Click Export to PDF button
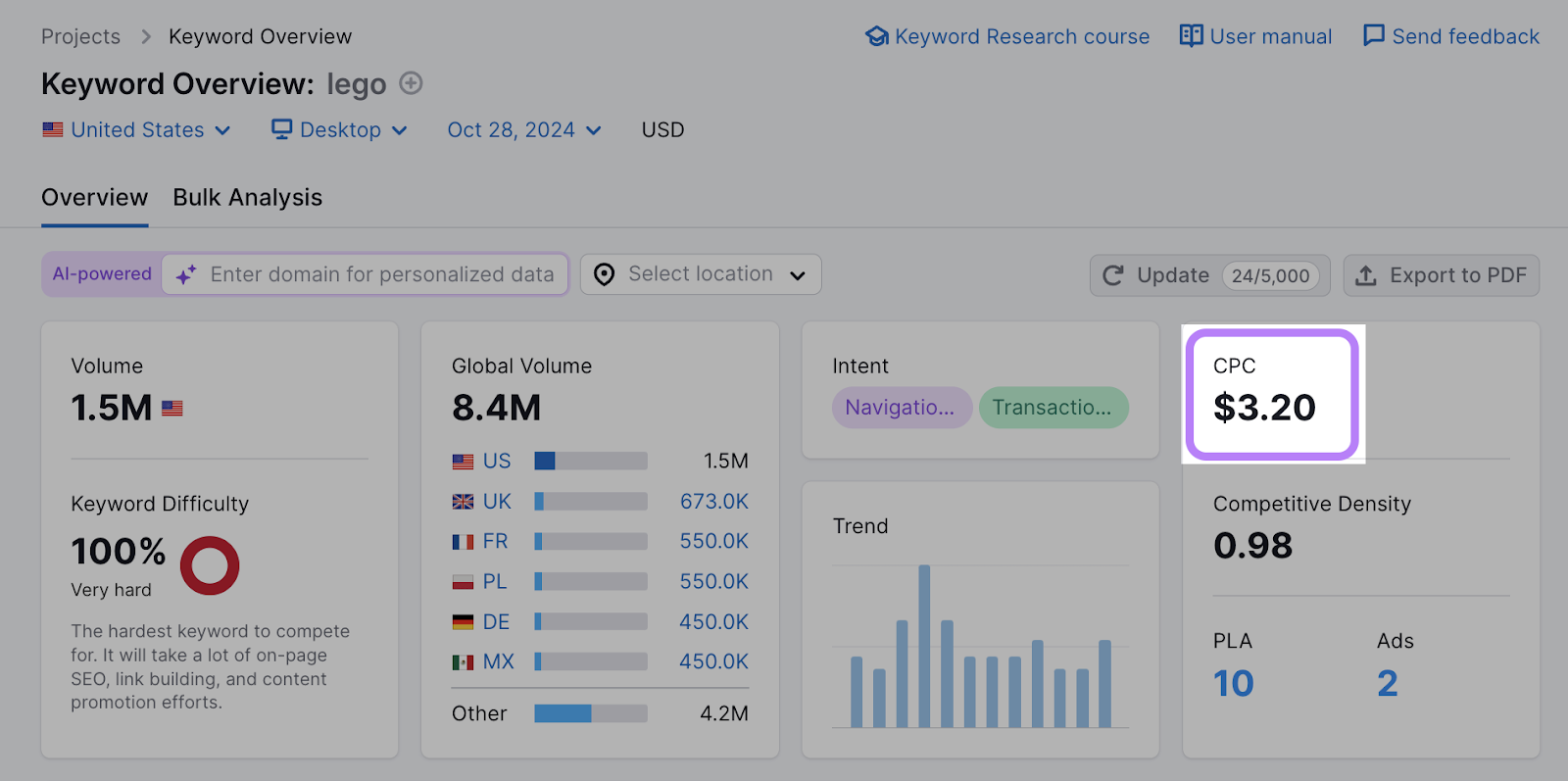 [1441, 275]
